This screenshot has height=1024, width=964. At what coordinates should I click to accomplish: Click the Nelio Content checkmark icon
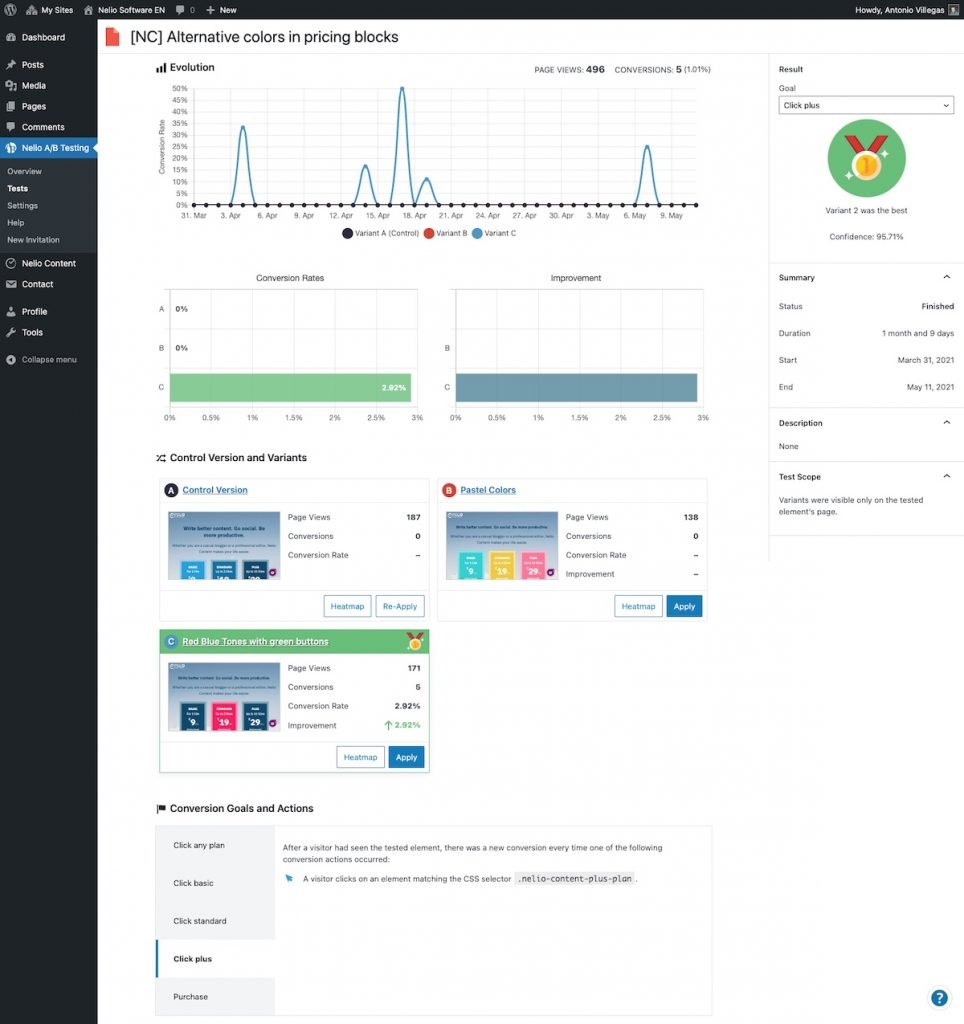tap(11, 263)
